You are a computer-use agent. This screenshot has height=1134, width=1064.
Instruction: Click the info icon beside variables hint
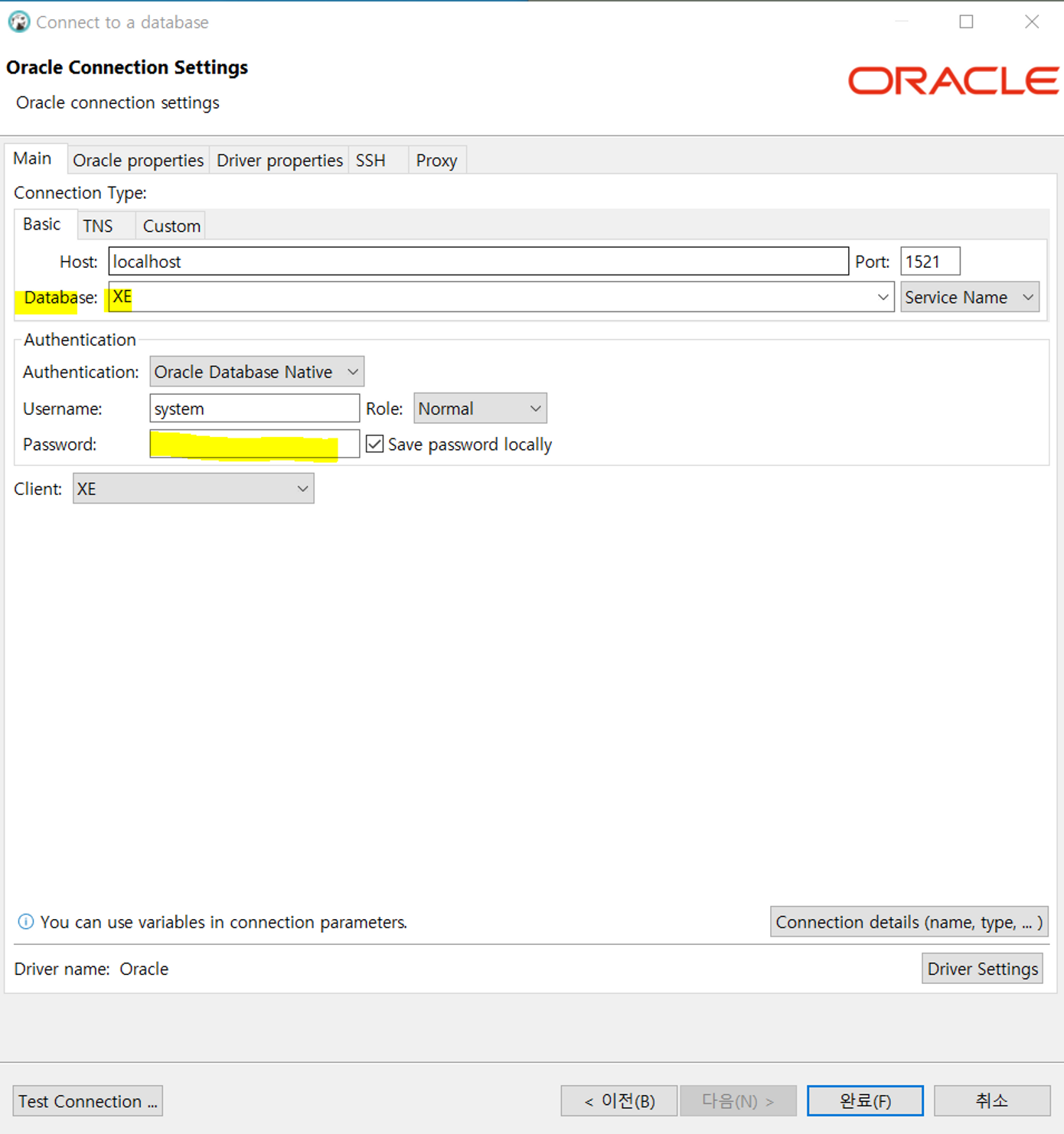(25, 922)
